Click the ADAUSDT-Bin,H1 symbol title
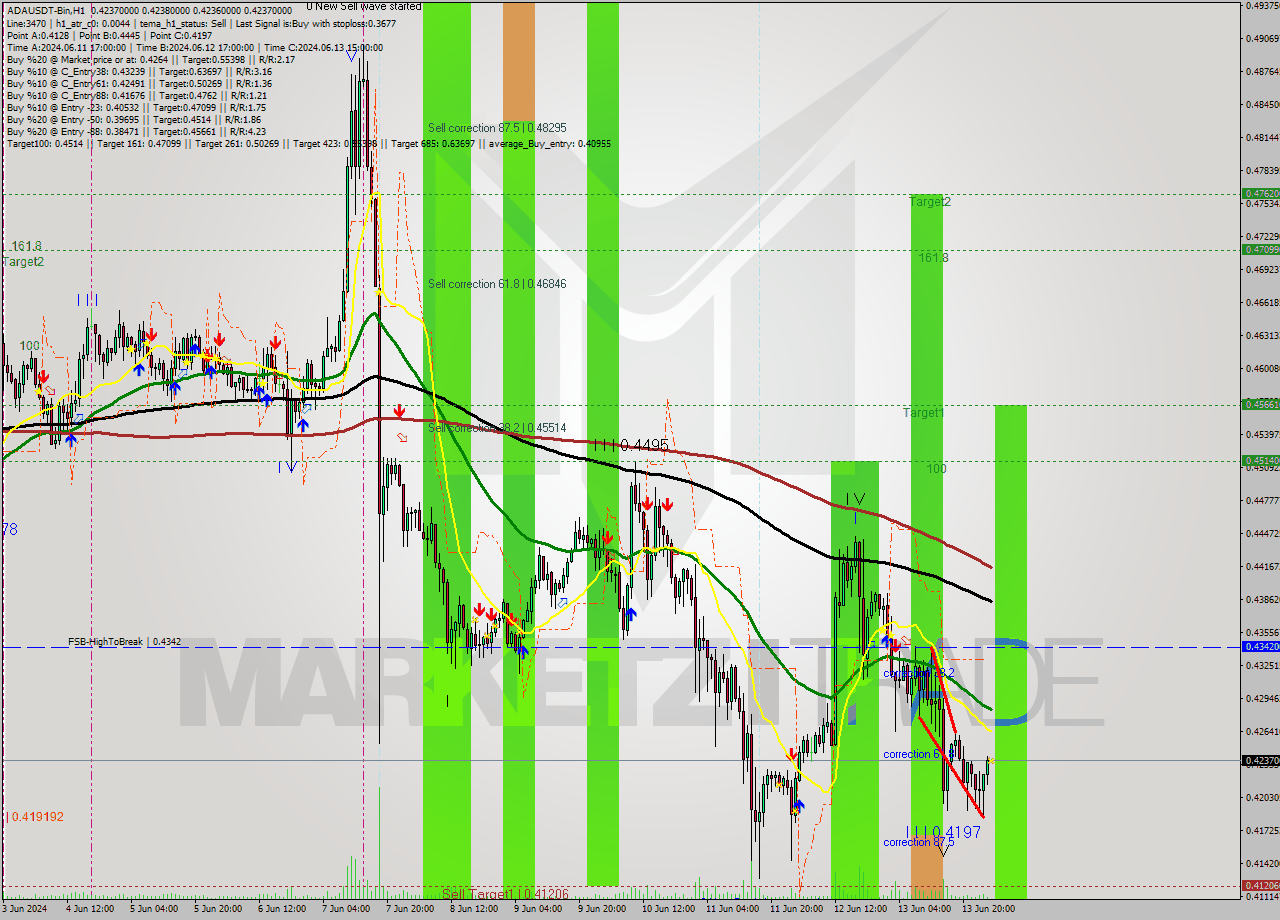The width and height of the screenshot is (1280, 920). [46, 11]
